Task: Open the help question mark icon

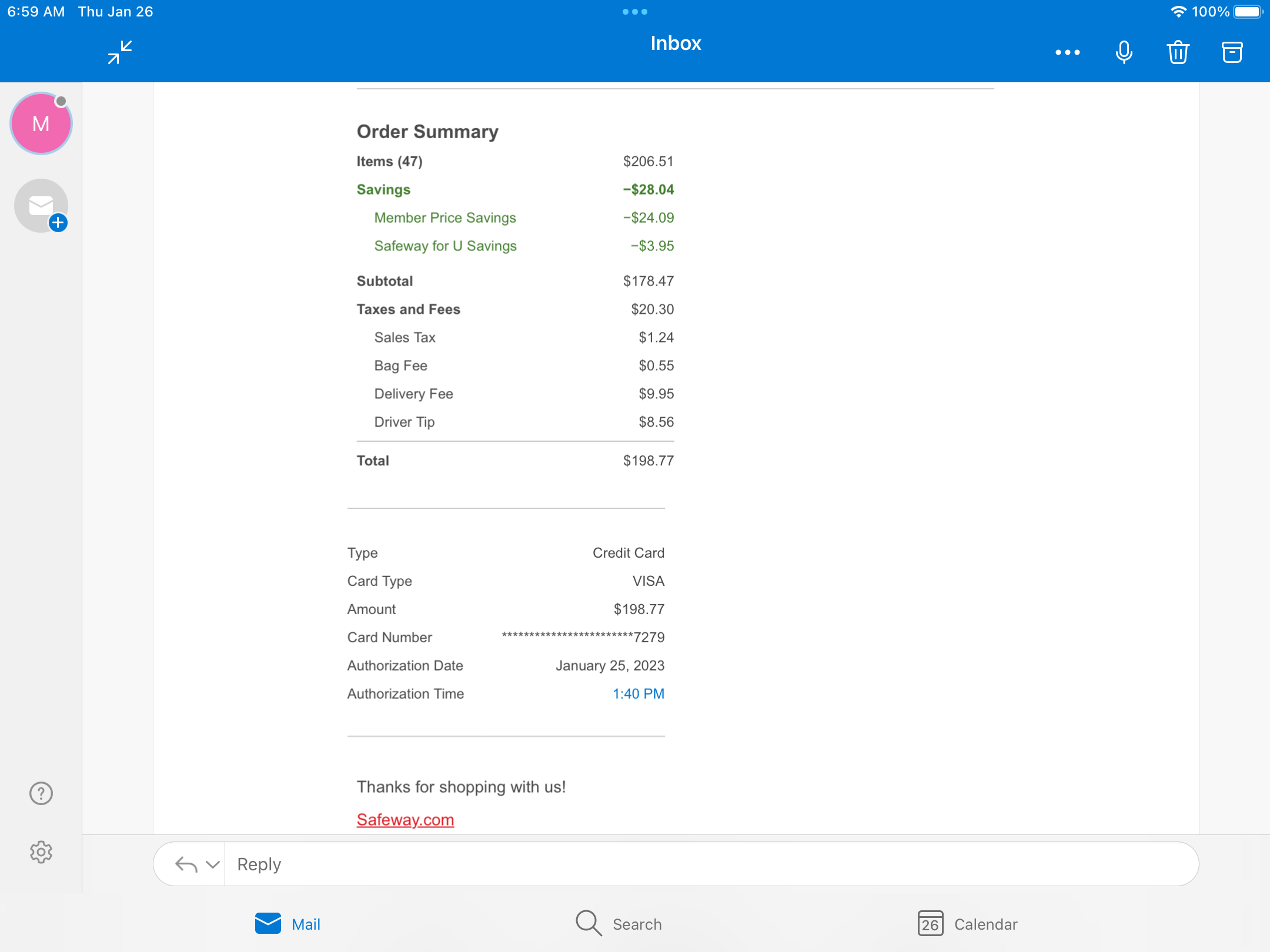Action: tap(41, 793)
